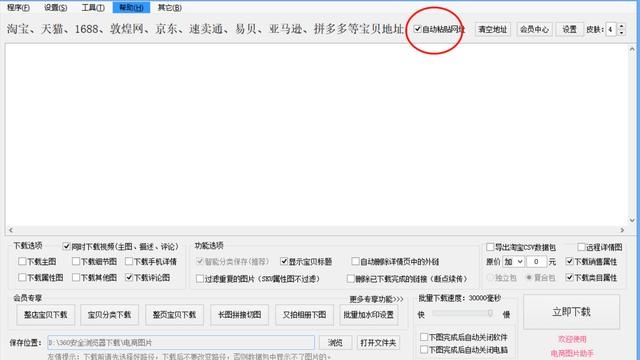
Task: Click inside the large product address text area
Action: click(x=316, y=135)
